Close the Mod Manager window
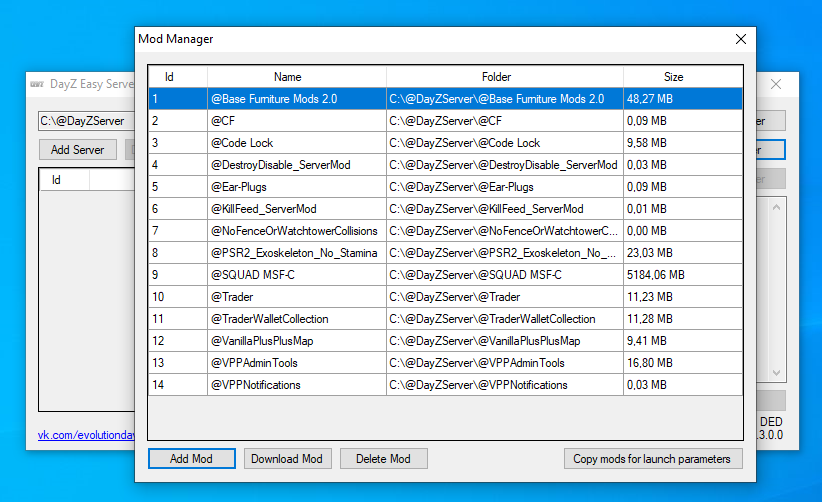This screenshot has height=502, width=822. (x=740, y=39)
